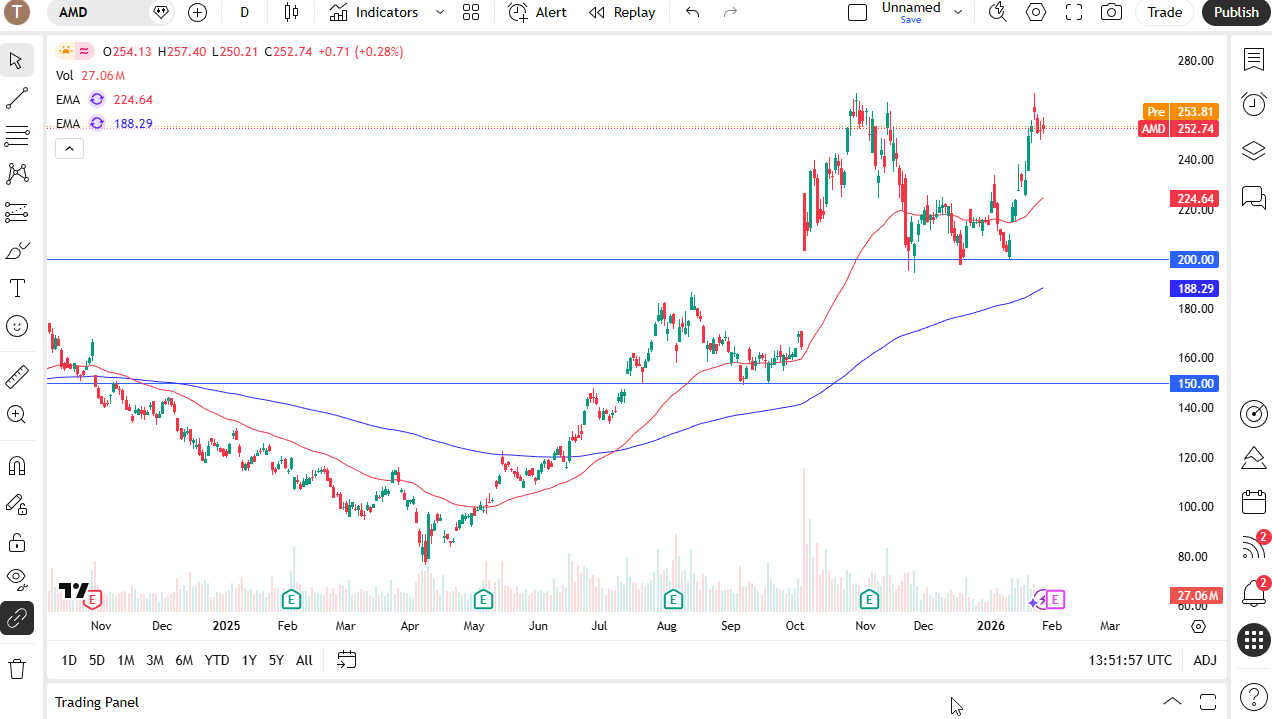Screen dimensions: 1272x719
Task: Open the Indicators dialog
Action: 374,12
